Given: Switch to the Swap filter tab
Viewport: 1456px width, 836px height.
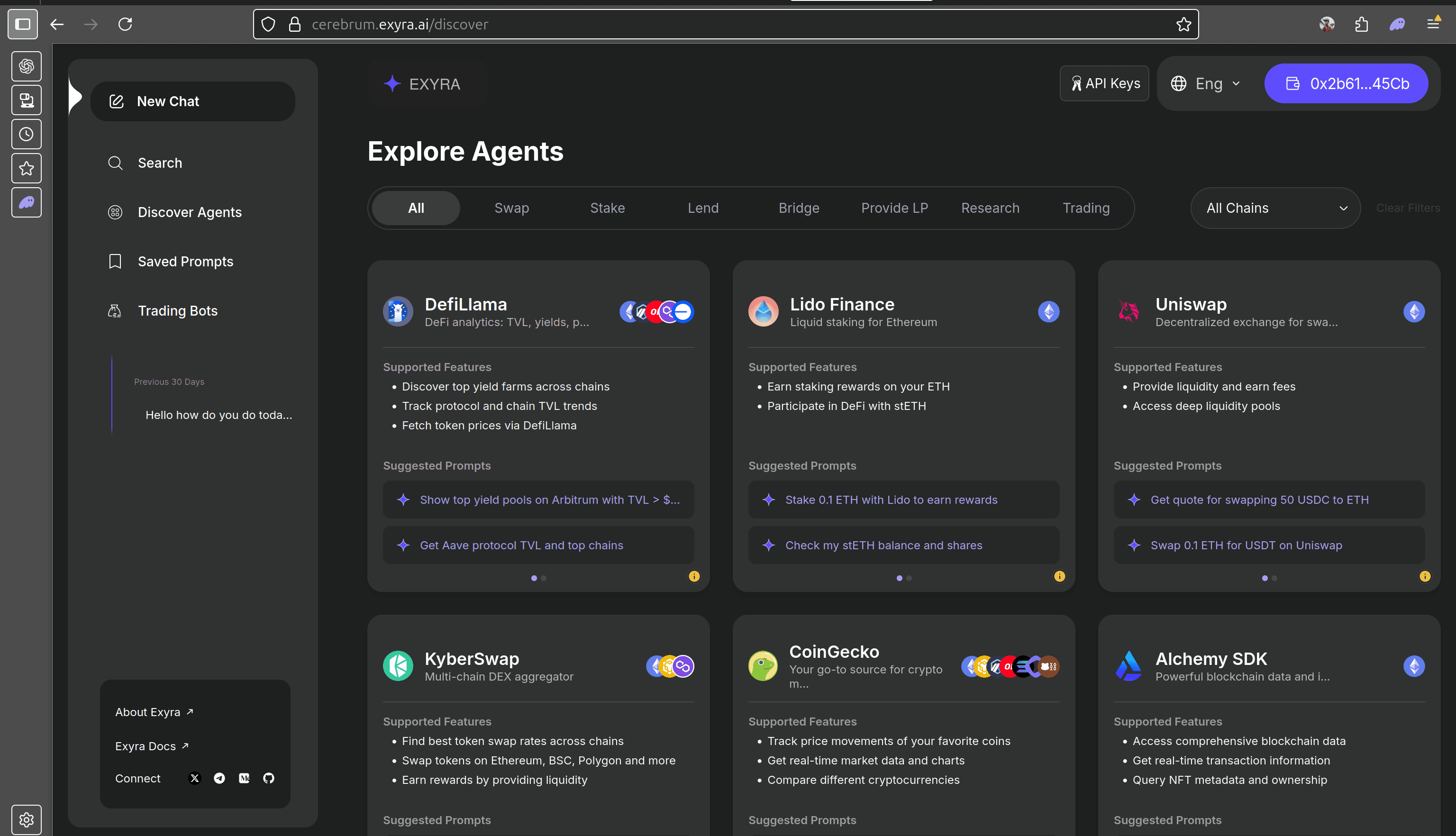Looking at the screenshot, I should click(x=511, y=208).
